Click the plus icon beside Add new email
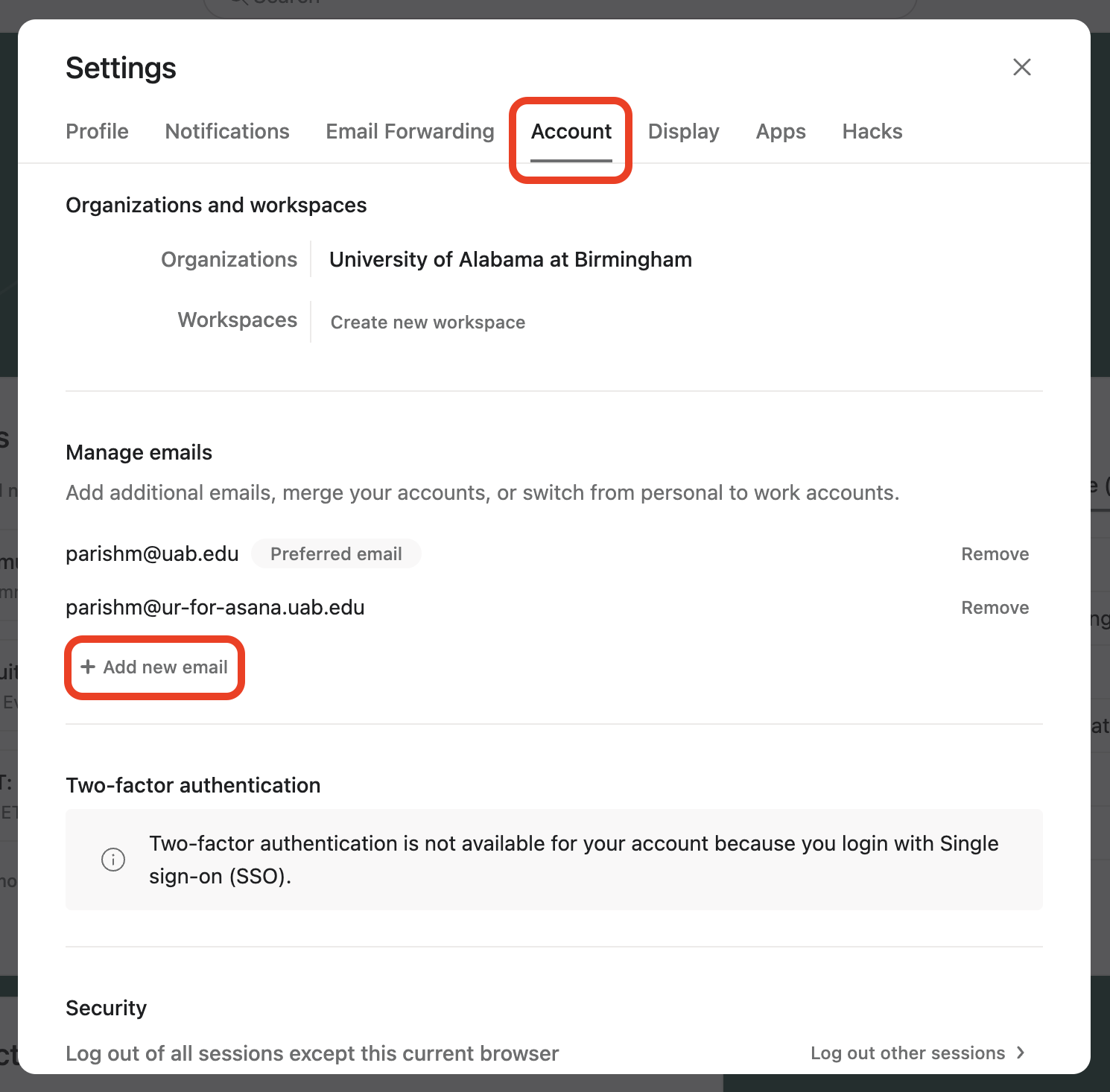This screenshot has width=1110, height=1092. [x=88, y=667]
